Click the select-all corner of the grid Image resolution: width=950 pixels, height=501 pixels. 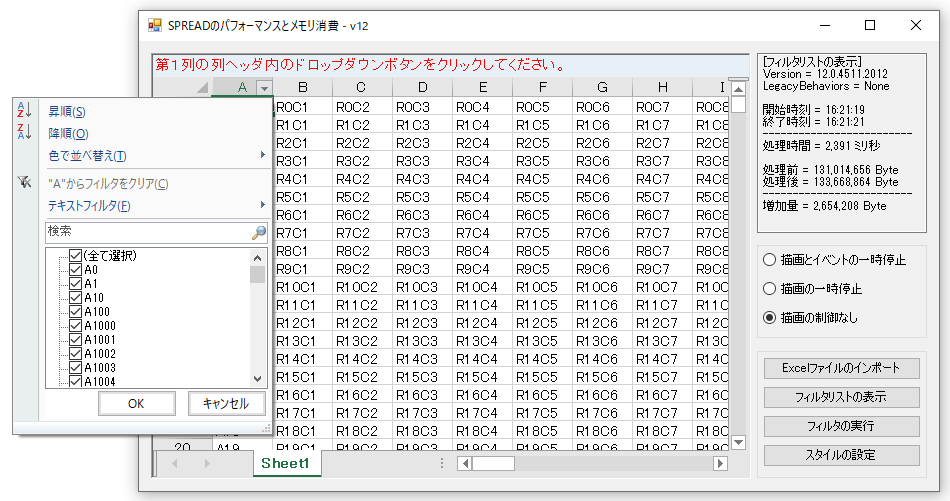click(182, 87)
